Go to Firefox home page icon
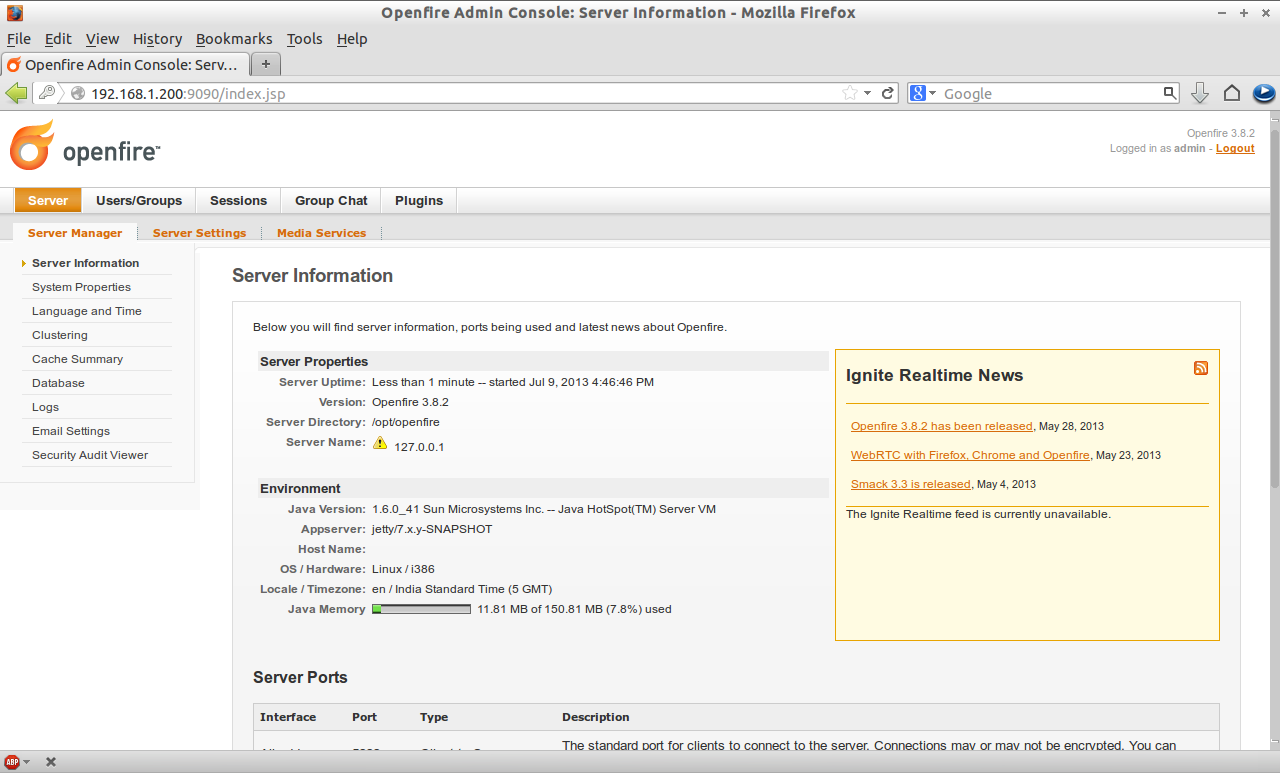Screen dimensions: 1280x774 click(x=1232, y=93)
